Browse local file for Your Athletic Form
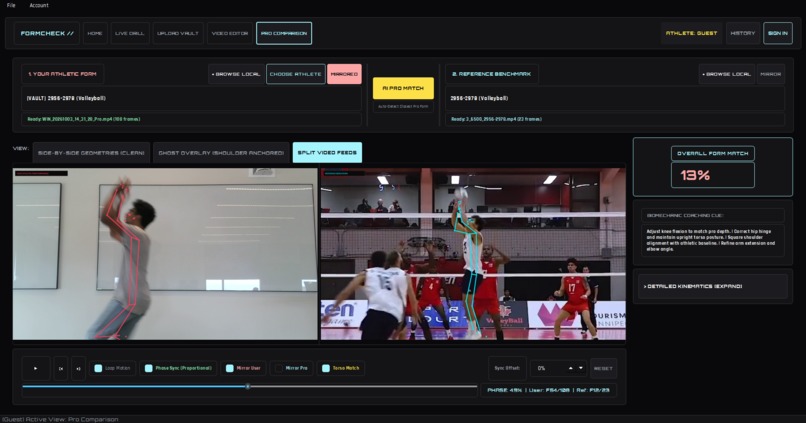This screenshot has height=423, width=806. (236, 74)
